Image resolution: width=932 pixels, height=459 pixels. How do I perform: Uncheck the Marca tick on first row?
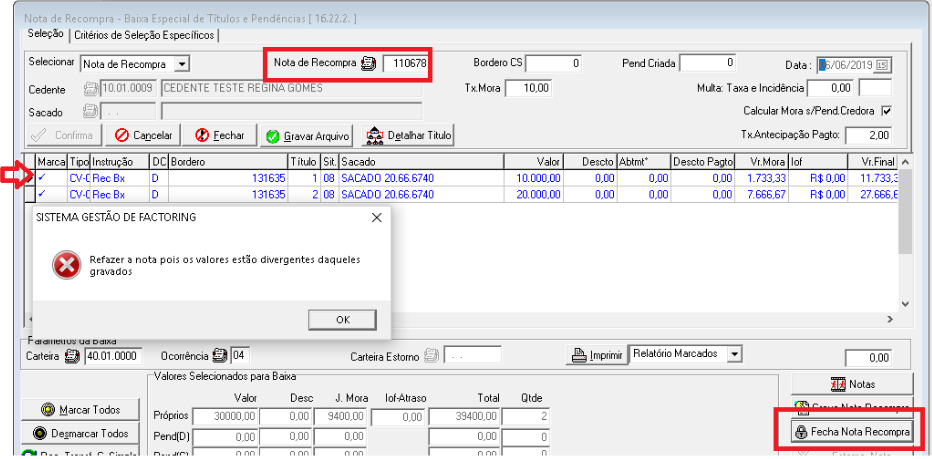click(x=42, y=178)
